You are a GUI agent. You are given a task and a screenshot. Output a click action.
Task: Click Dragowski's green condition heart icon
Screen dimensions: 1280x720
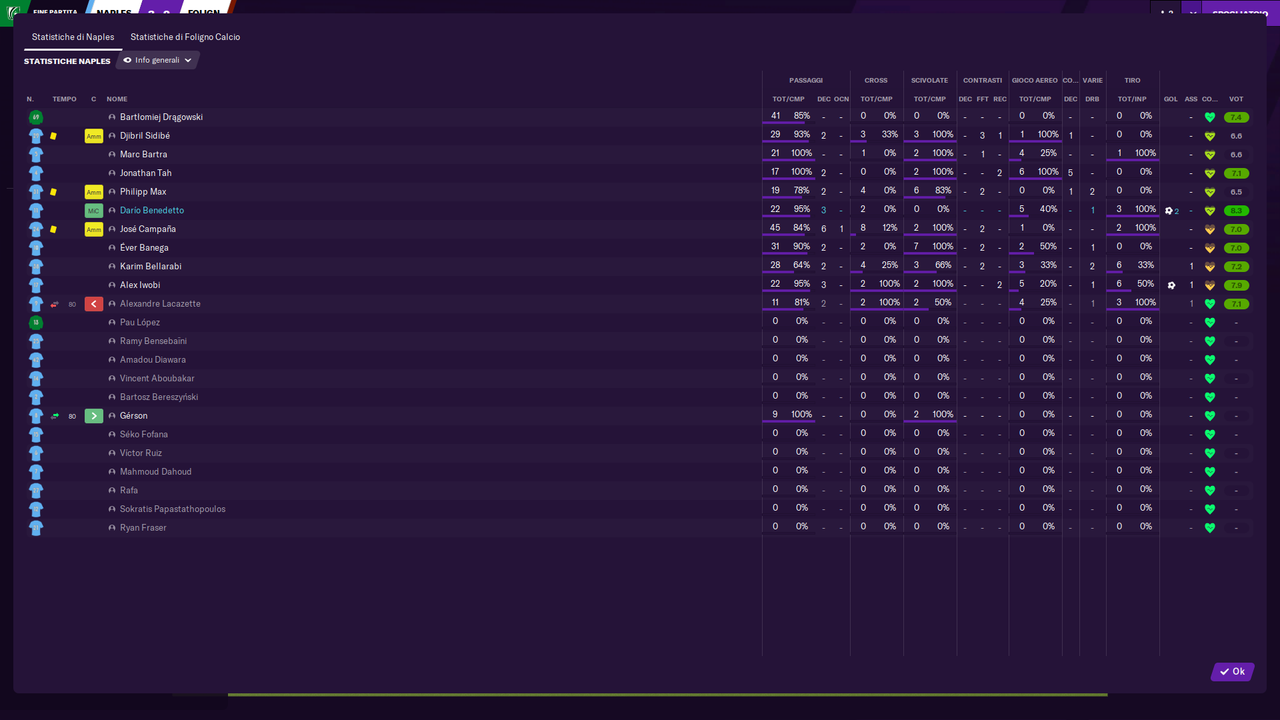(1210, 117)
